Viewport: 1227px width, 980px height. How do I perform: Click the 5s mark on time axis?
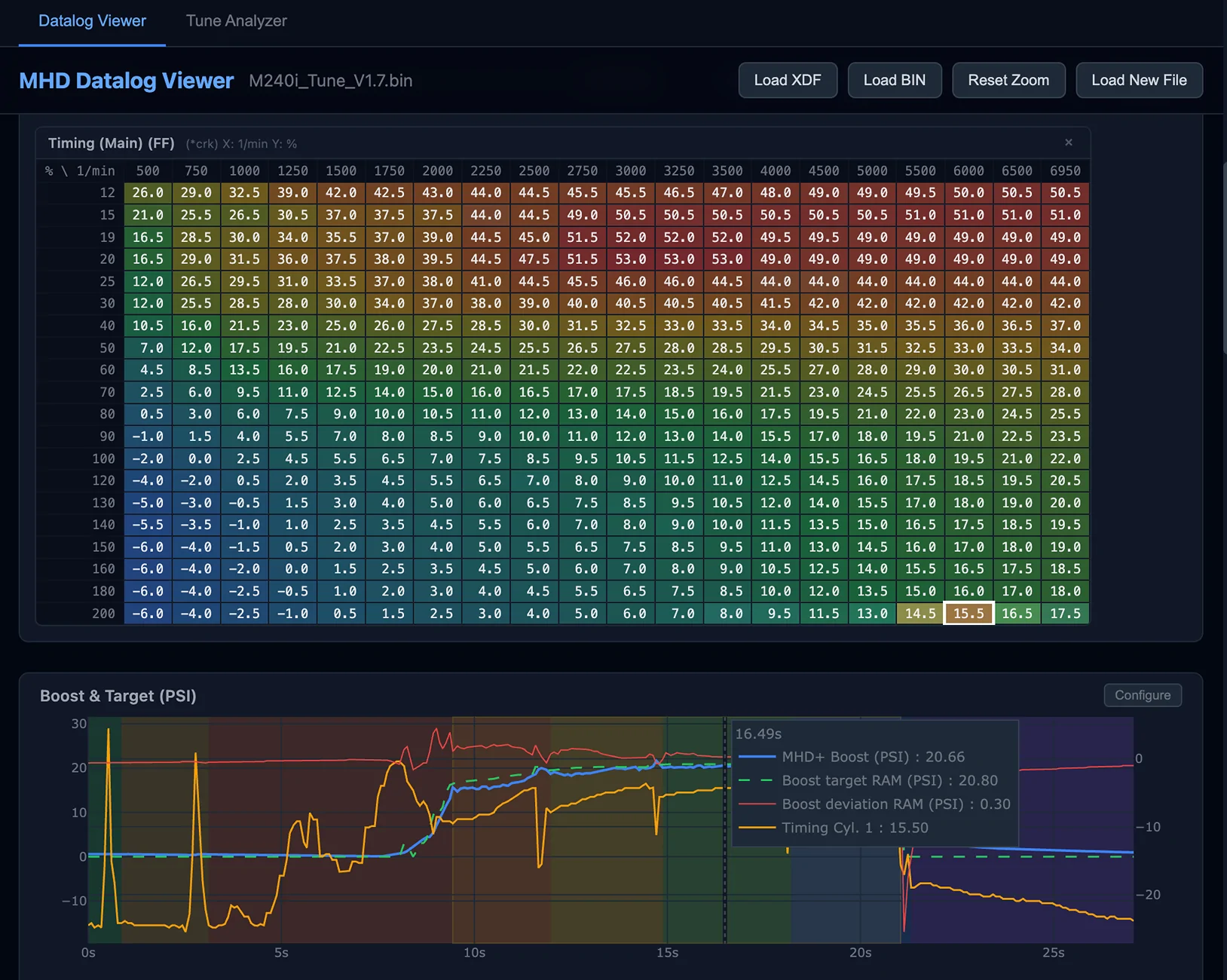(x=281, y=953)
